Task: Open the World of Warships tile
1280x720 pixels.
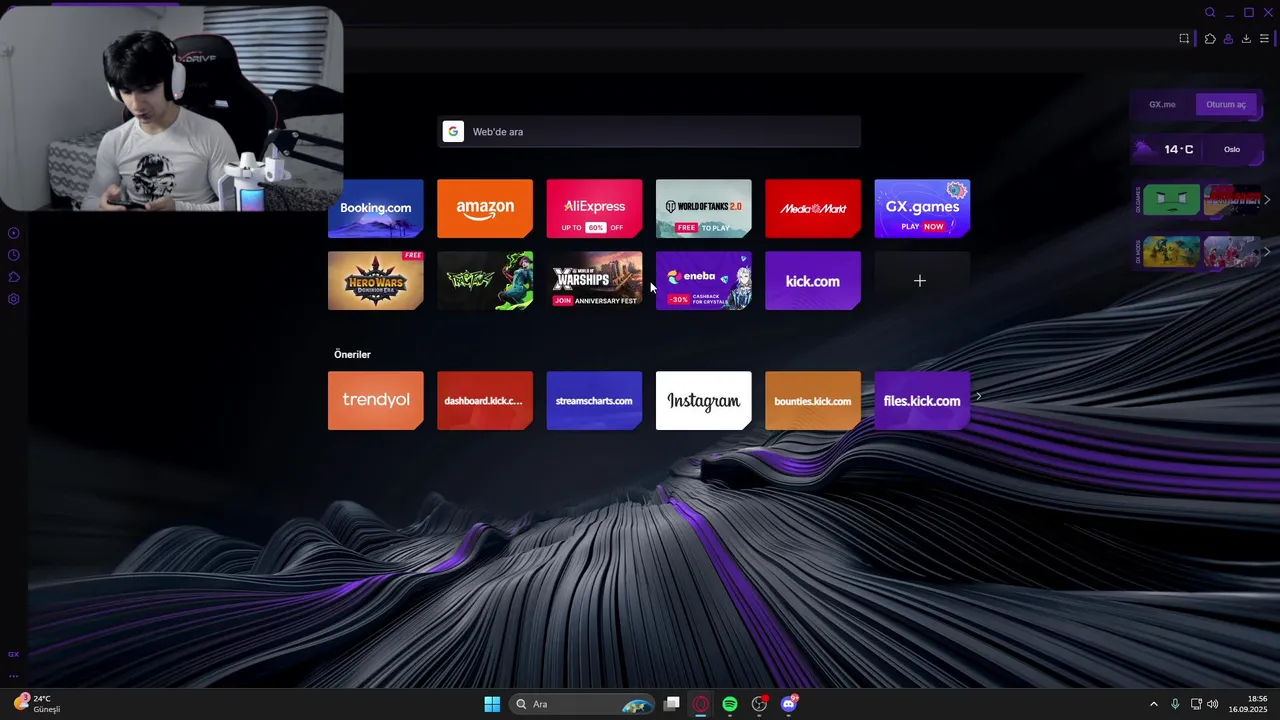Action: (594, 281)
